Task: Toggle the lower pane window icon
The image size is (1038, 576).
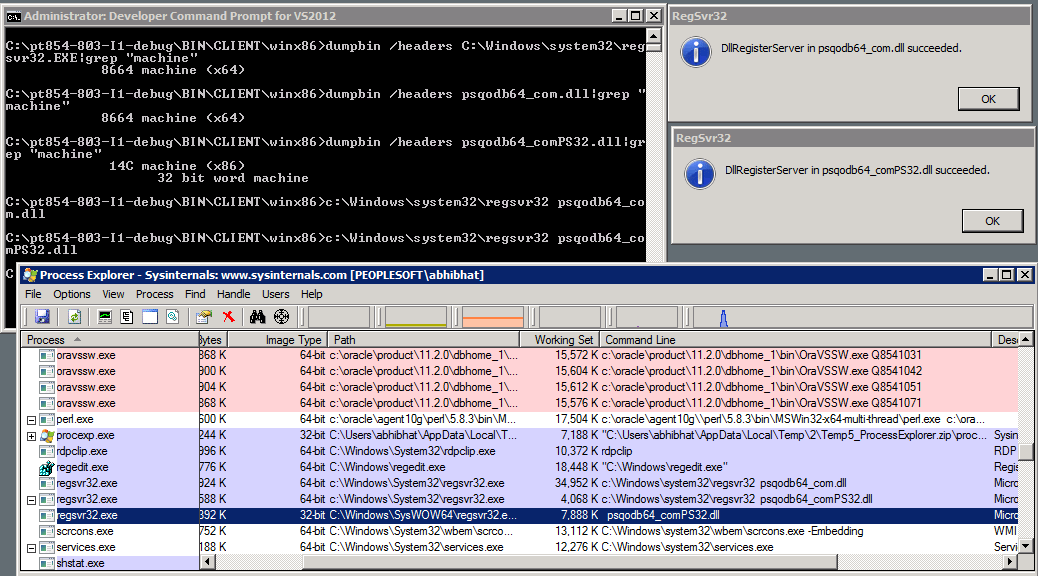Action: 150,316
